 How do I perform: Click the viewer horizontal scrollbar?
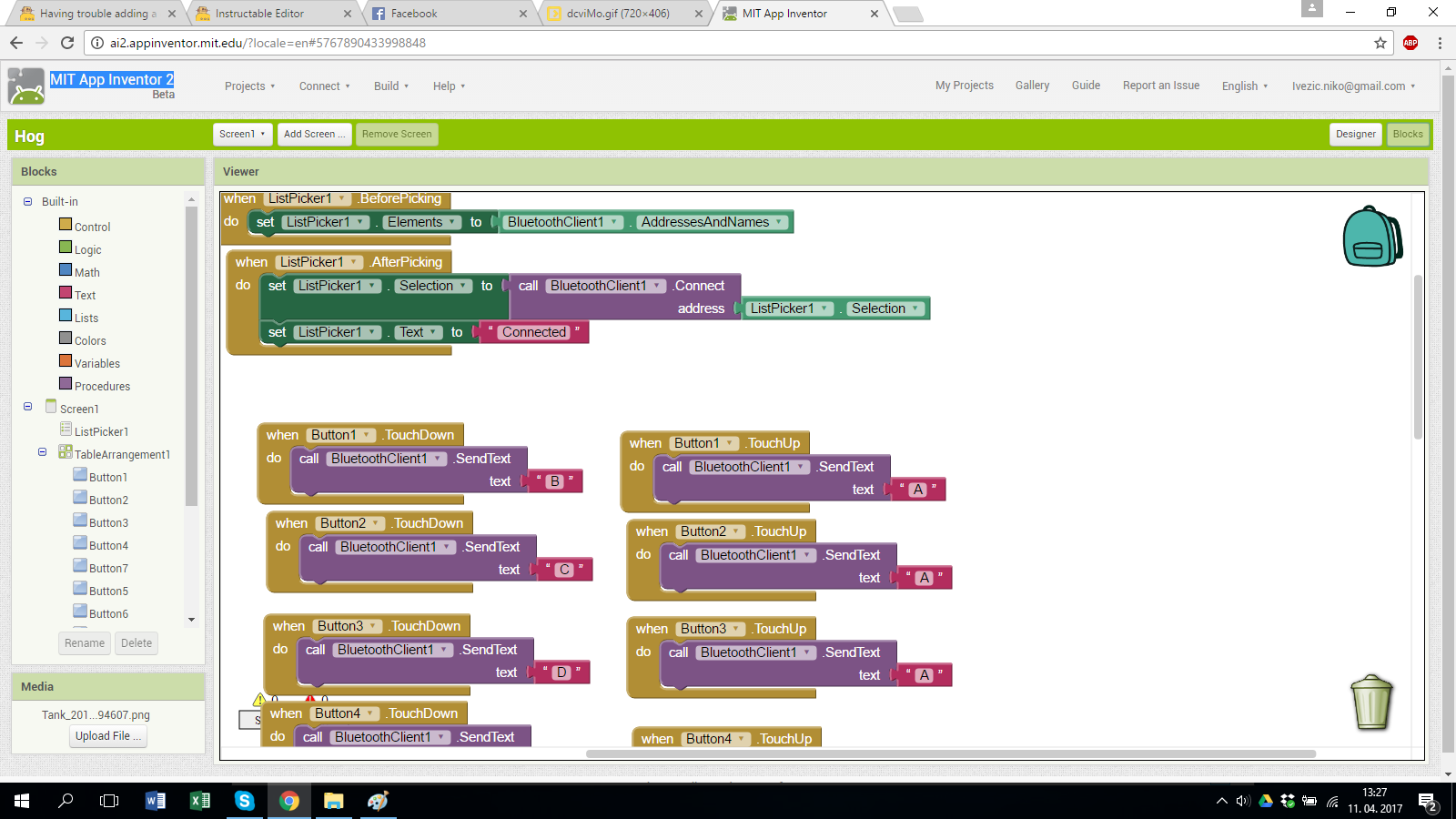coord(951,753)
